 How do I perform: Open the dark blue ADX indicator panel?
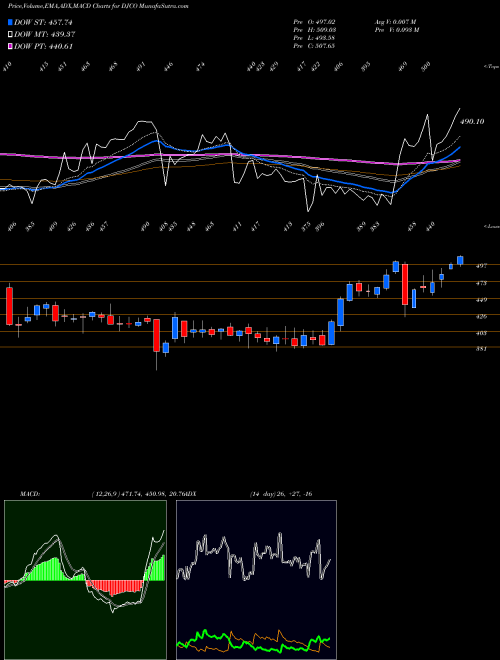(256, 580)
